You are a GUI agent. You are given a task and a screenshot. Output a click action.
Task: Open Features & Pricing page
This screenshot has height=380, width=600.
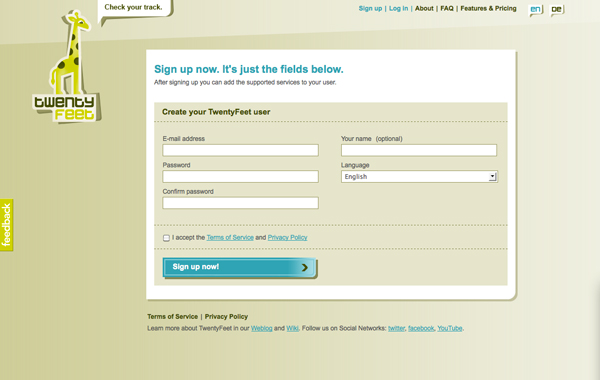[488, 8]
